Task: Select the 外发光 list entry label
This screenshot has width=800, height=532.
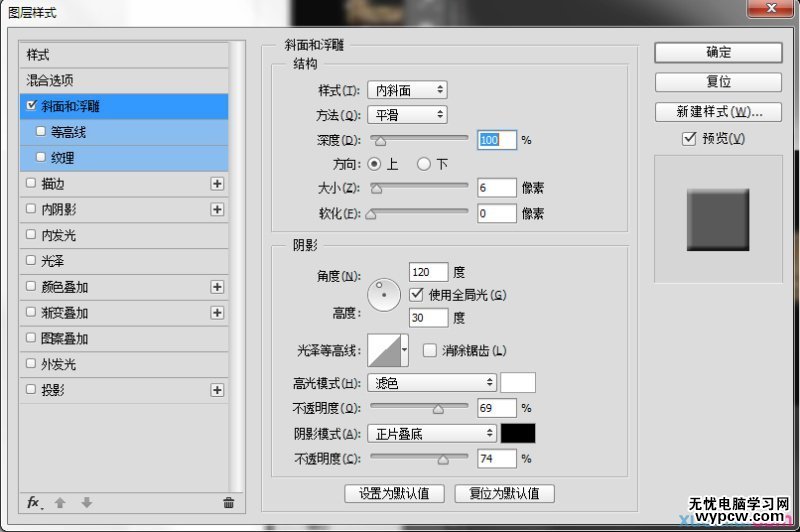Action: click(x=59, y=364)
